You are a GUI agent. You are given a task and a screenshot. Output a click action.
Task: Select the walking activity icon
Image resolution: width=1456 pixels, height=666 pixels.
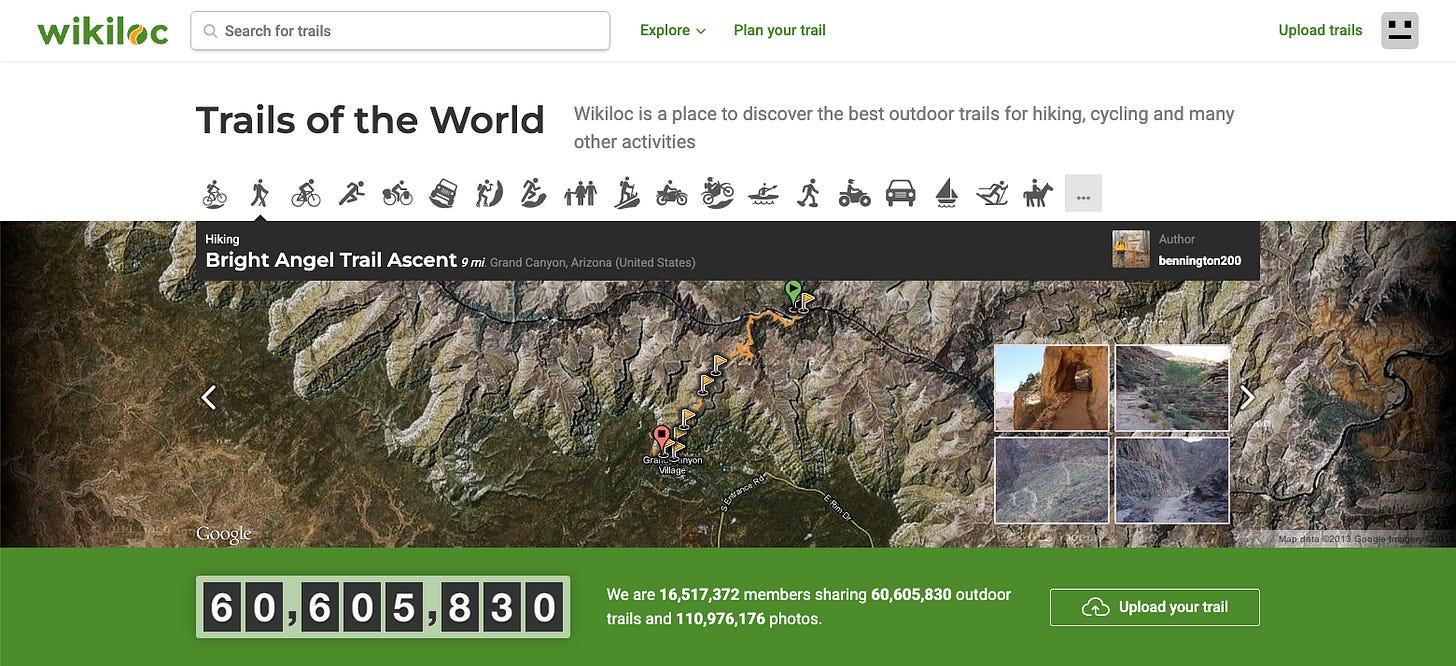(809, 193)
